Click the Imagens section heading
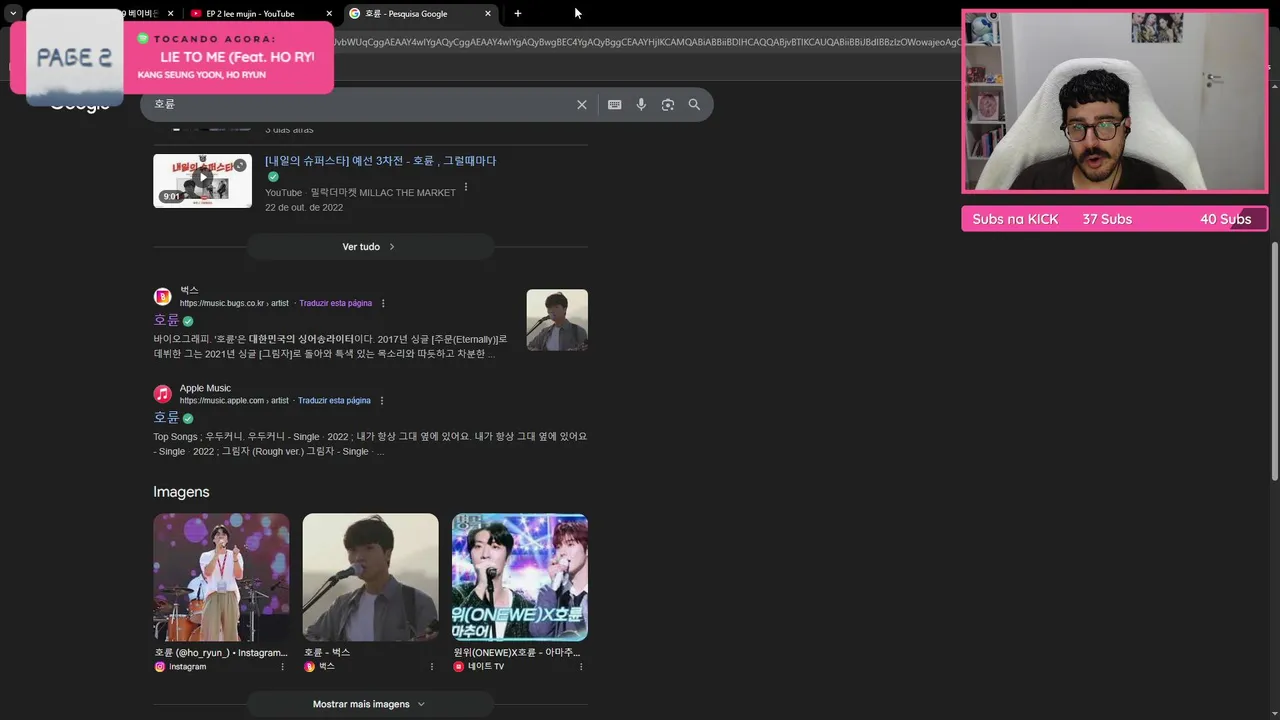 coord(181,492)
